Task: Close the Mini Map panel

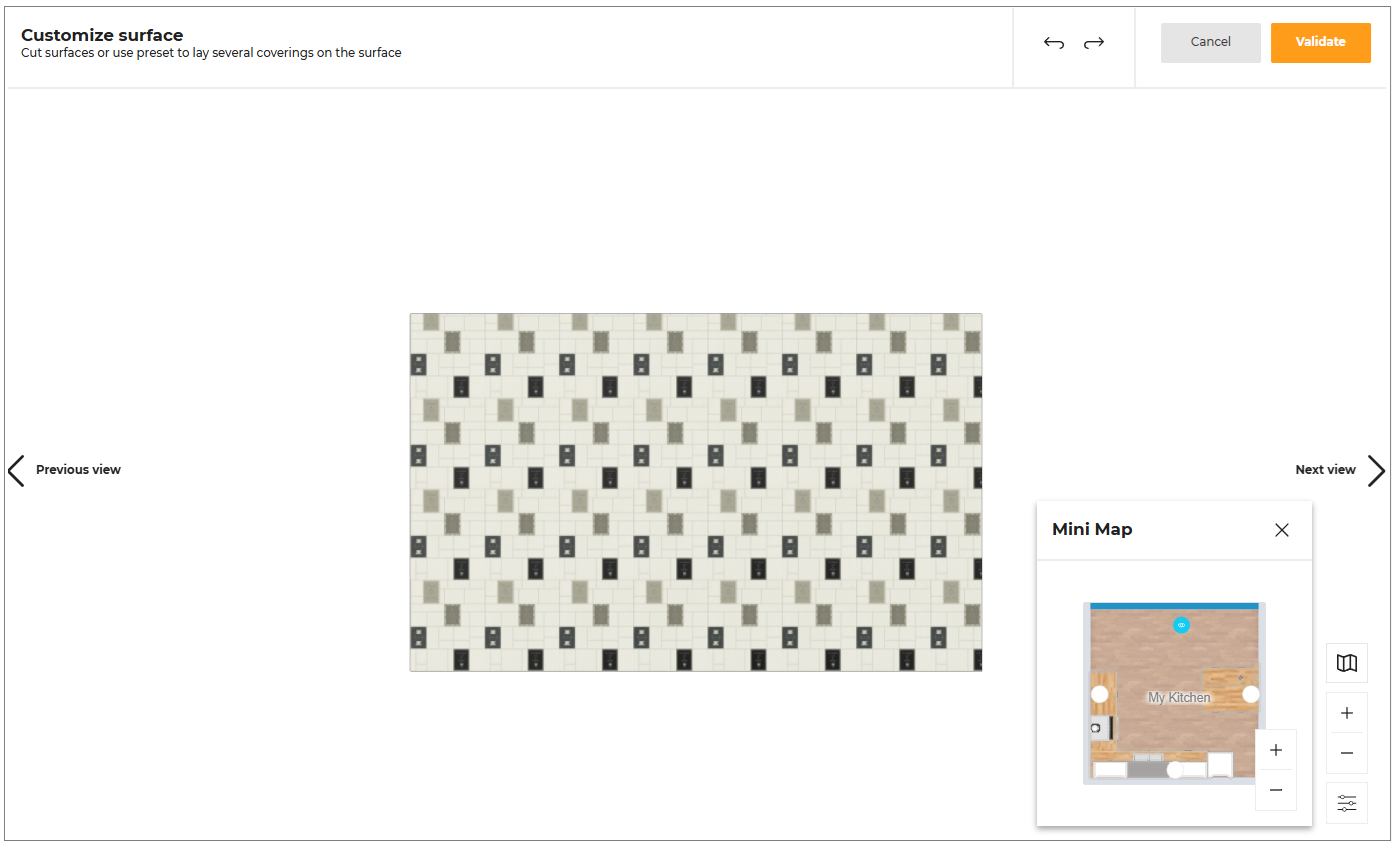Action: [x=1281, y=529]
